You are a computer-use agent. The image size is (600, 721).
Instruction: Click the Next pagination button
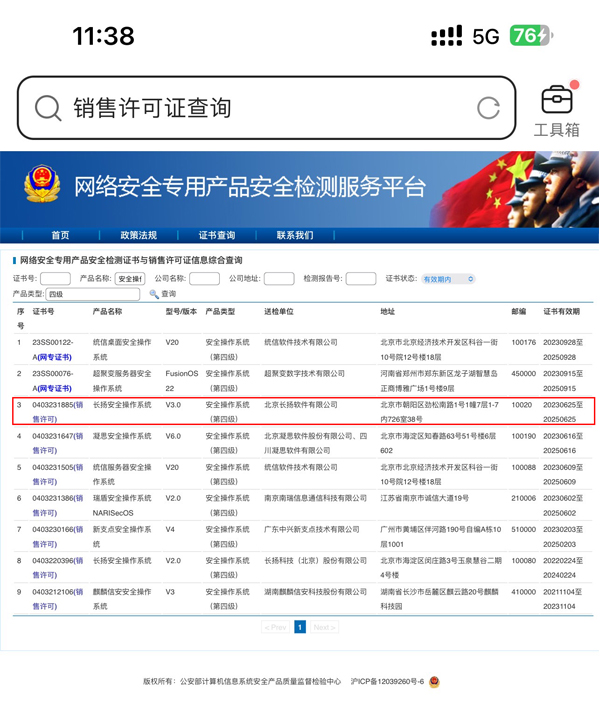pos(324,627)
